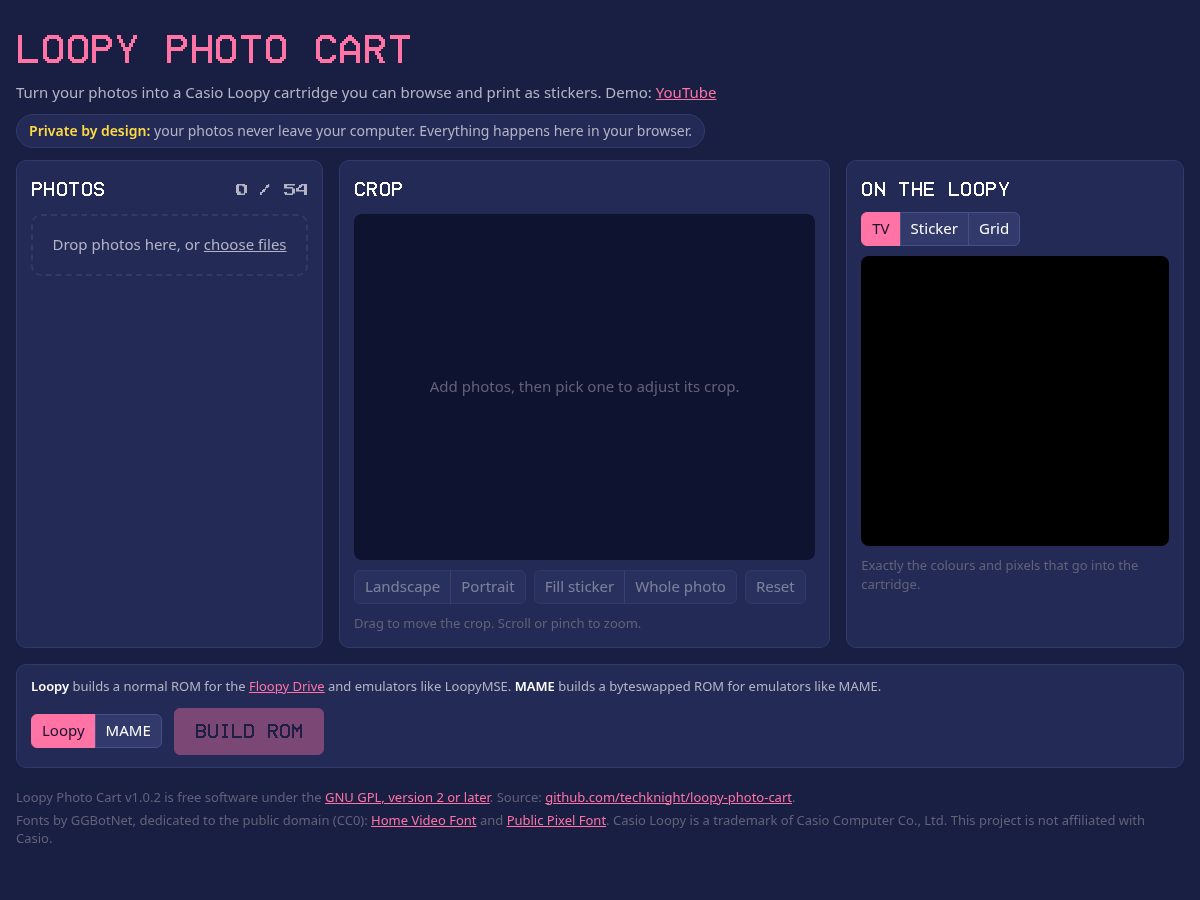This screenshot has width=1200, height=900.
Task: Click the crop canvas area
Action: coord(584,387)
